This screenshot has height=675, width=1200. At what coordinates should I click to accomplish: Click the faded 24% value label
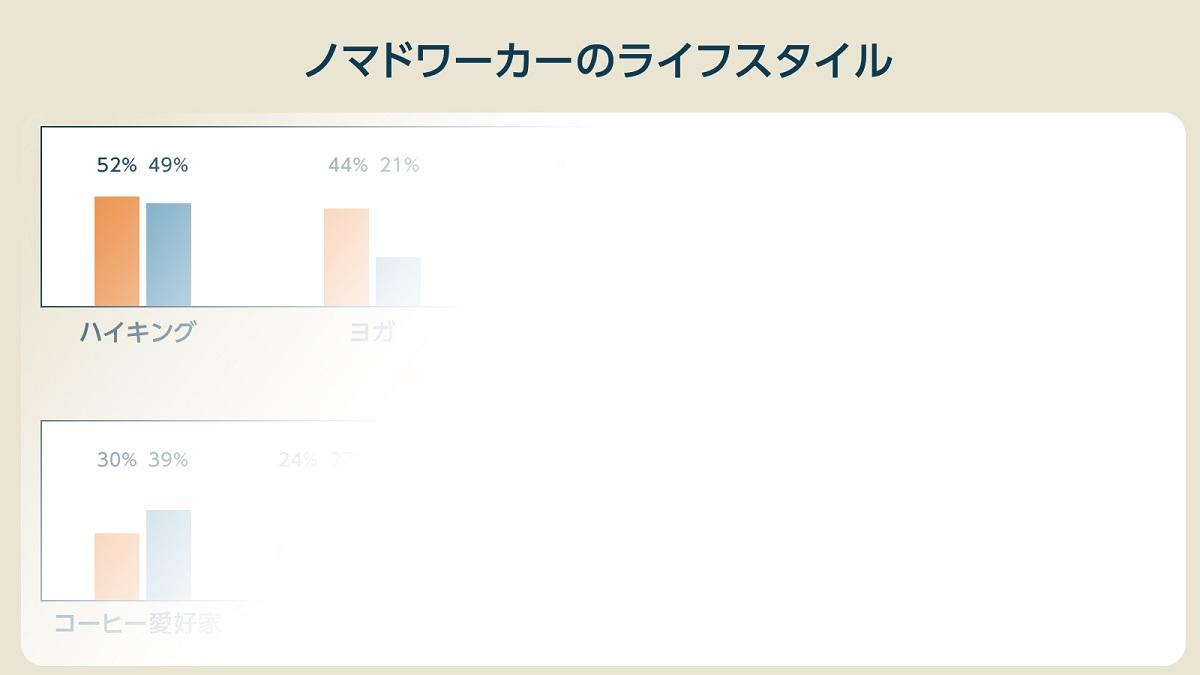click(298, 460)
